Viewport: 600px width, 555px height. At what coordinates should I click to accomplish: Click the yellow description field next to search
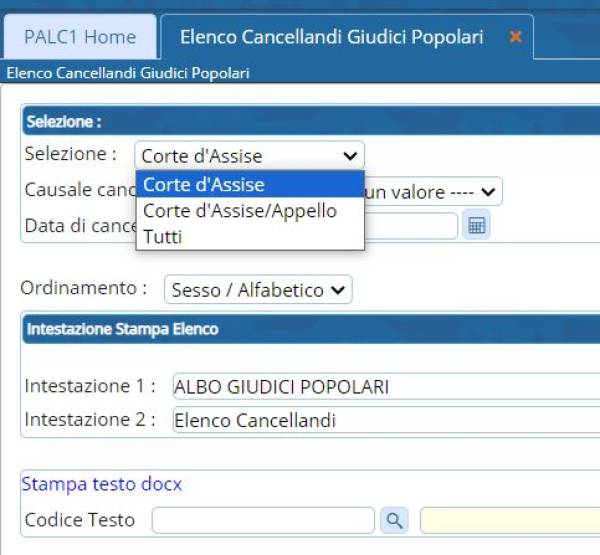[x=510, y=520]
